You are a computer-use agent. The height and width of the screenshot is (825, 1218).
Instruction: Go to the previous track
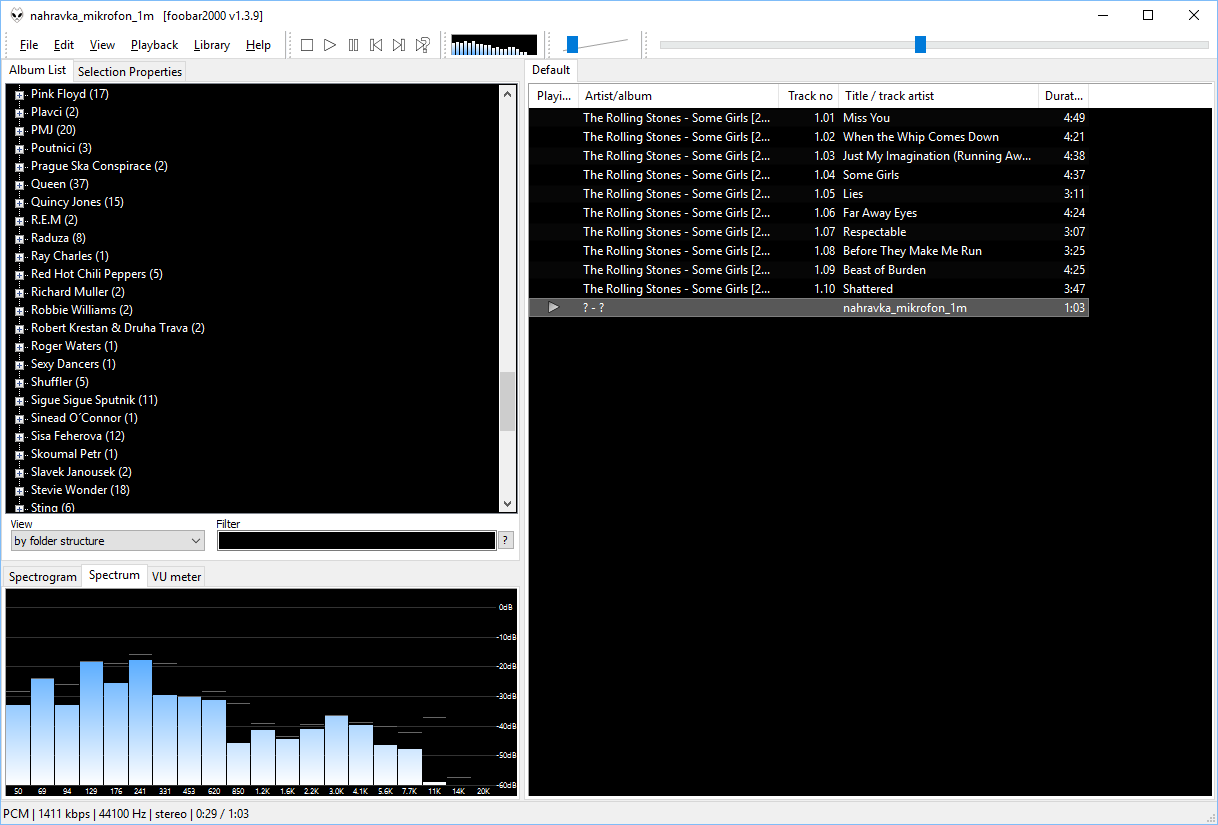pos(376,45)
